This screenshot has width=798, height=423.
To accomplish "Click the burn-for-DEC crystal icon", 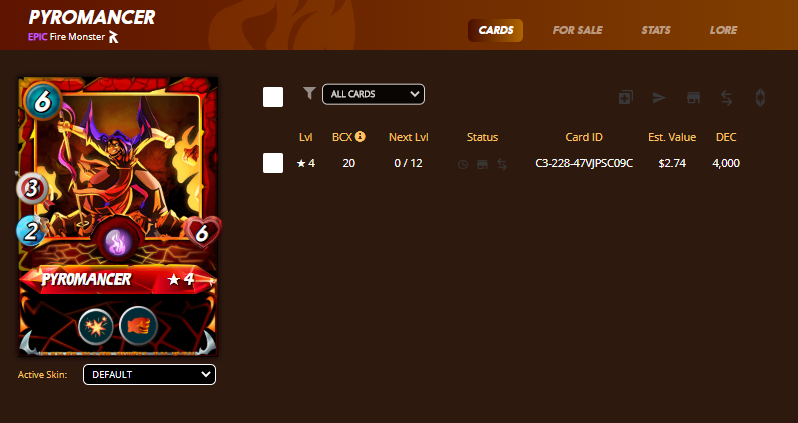I will click(x=760, y=97).
